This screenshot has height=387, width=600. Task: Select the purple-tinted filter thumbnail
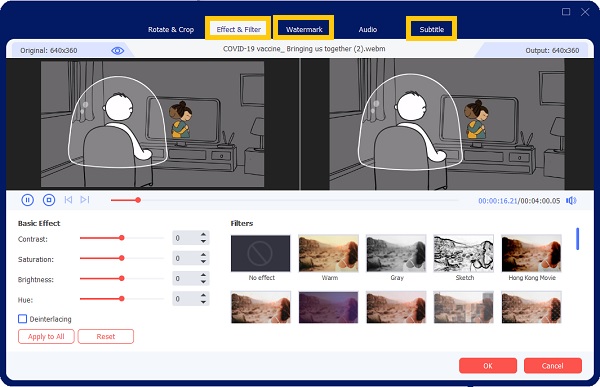click(328, 307)
